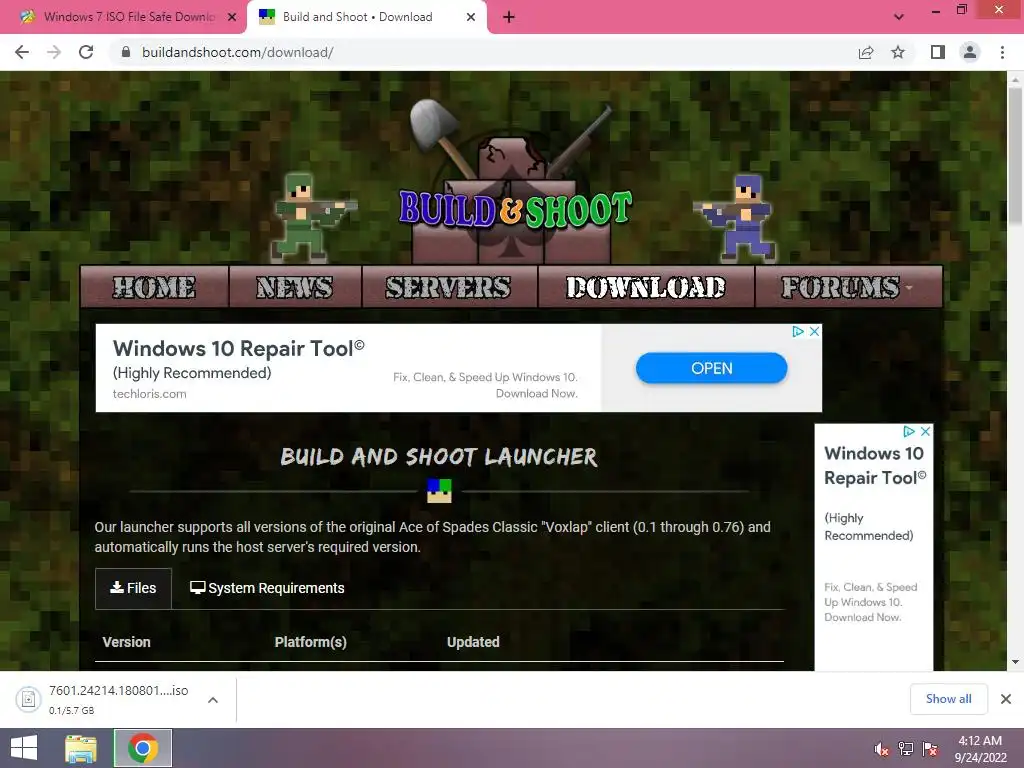Close the Windows 7 ISO tab
1024x768 pixels.
(x=231, y=17)
